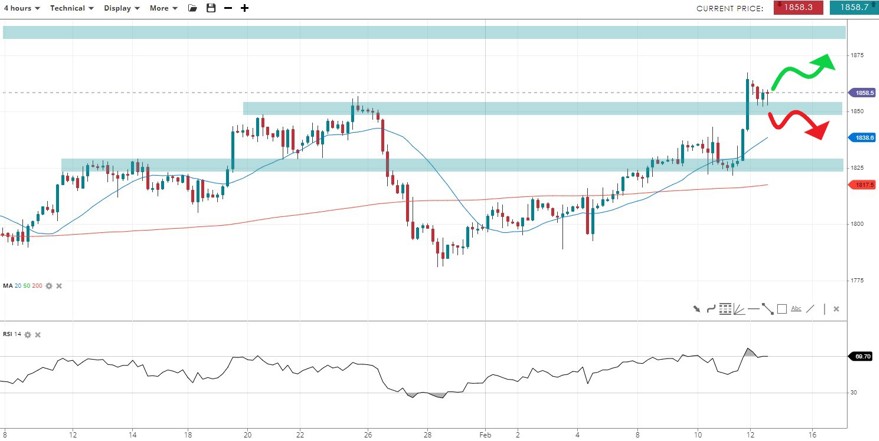The width and height of the screenshot is (879, 441).
Task: Click the red sell price 1858.3
Action: pos(797,7)
